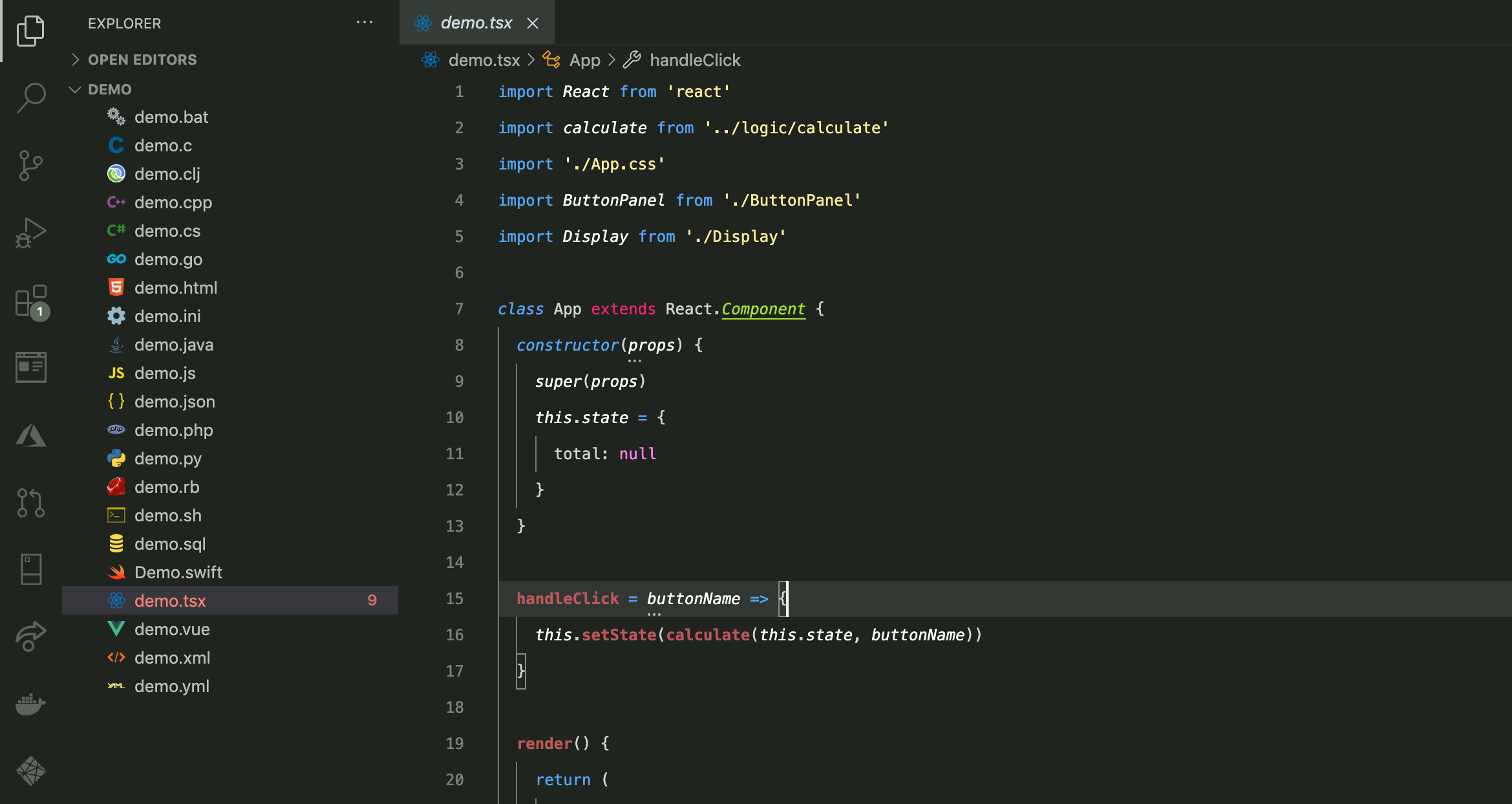Click the EXPLORER panel title
The width and height of the screenshot is (1512, 804).
125,23
